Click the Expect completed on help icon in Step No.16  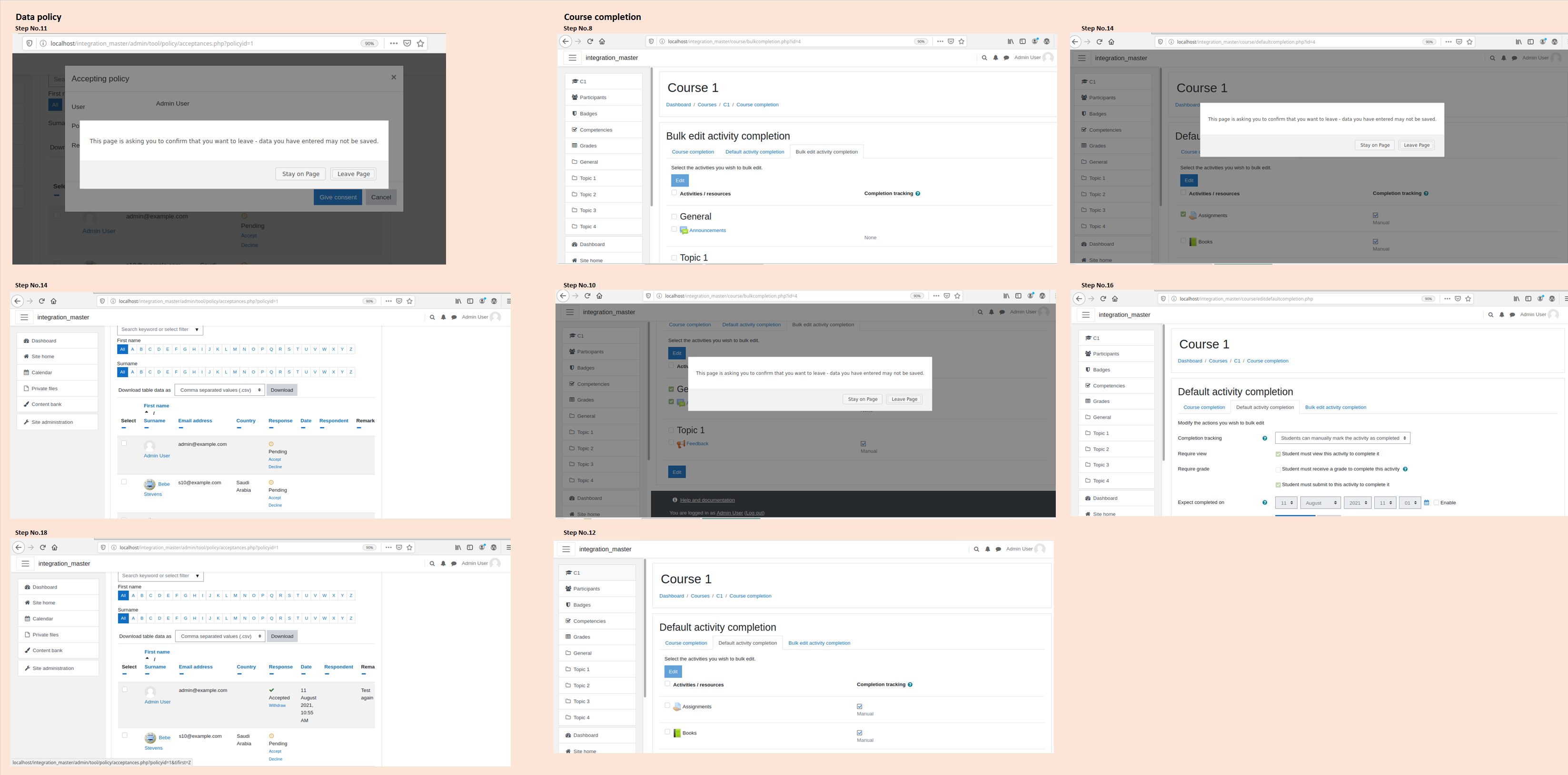(1265, 502)
